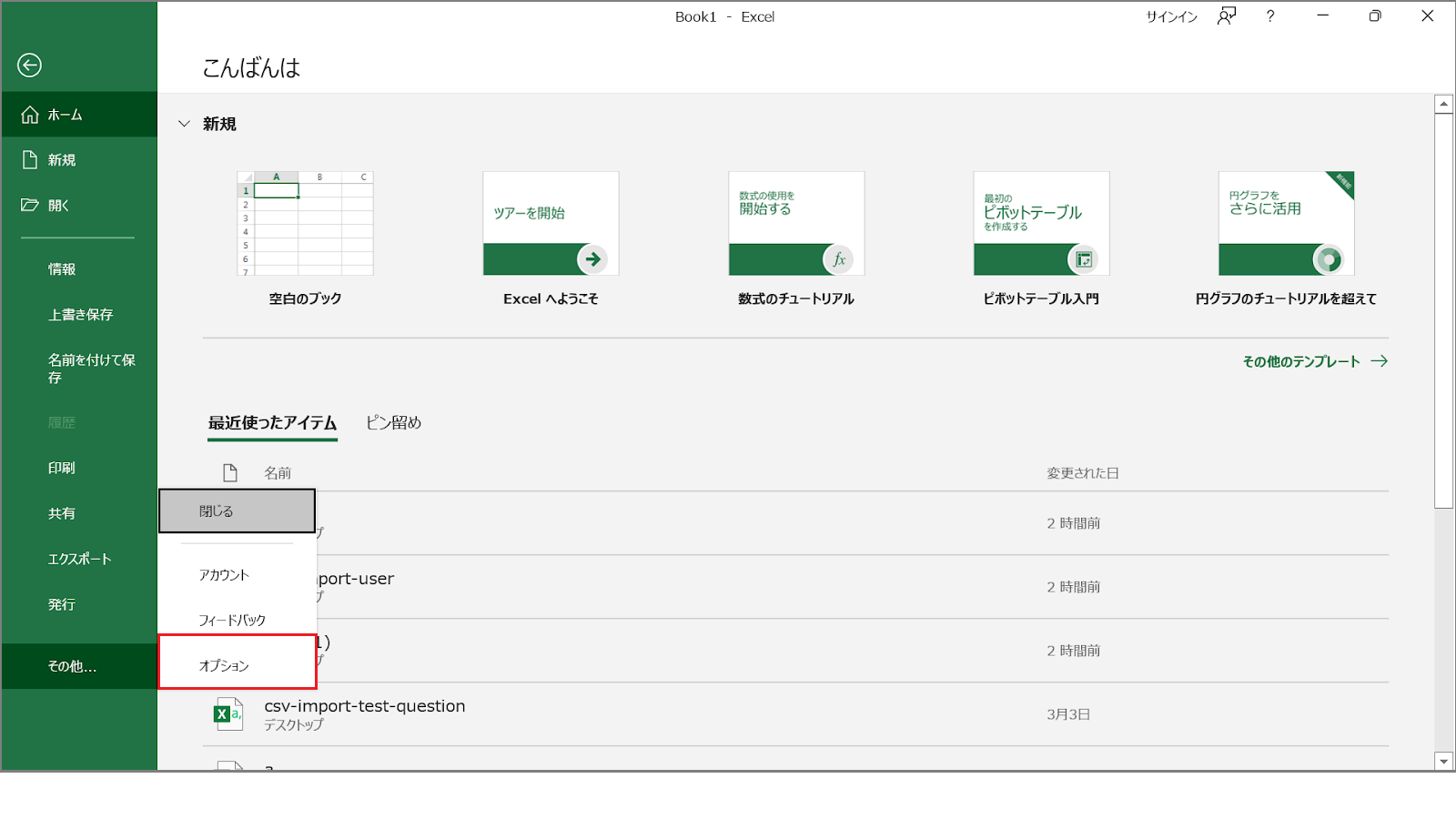Click the Help question mark icon

point(1270,16)
